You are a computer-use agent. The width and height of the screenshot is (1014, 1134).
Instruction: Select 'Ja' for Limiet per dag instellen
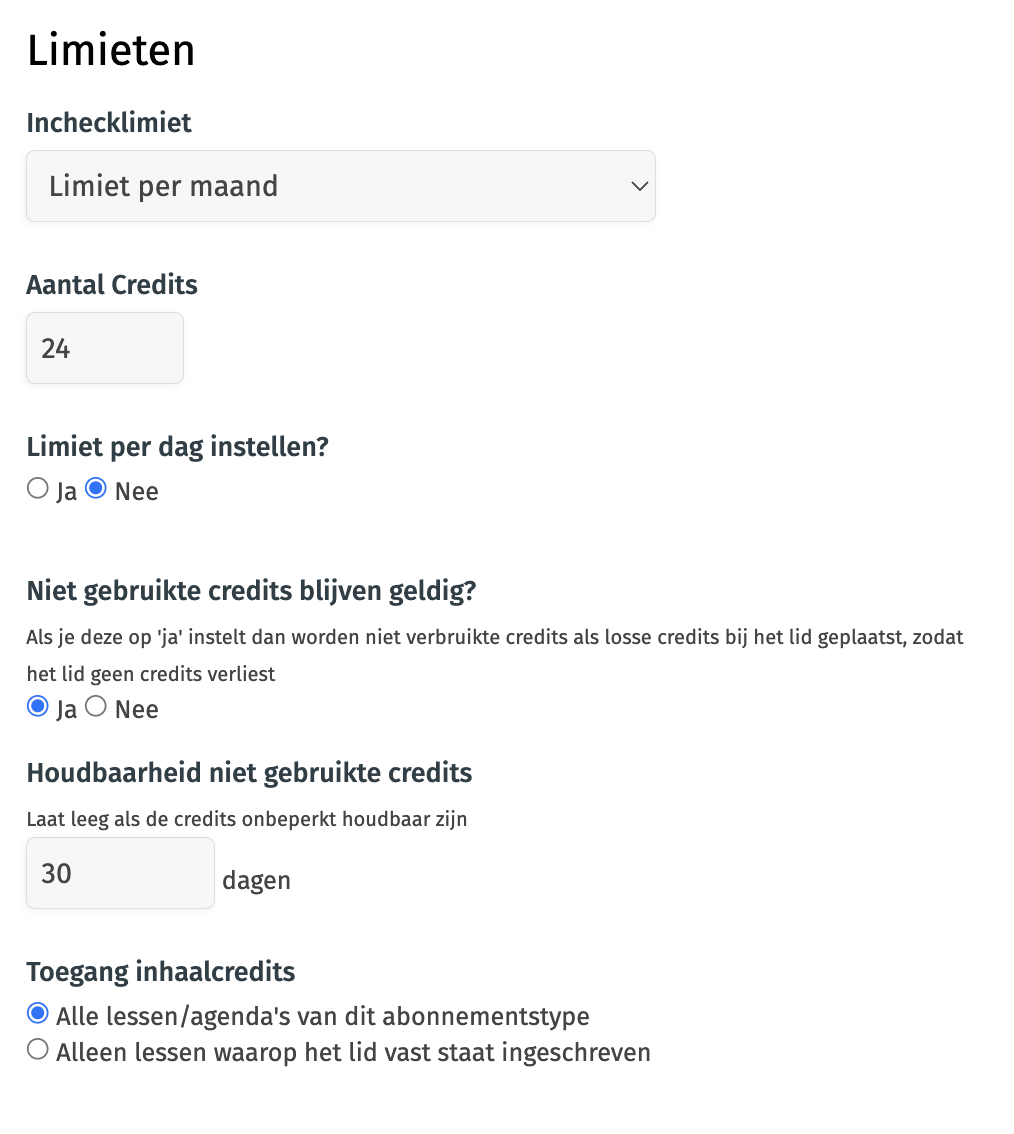[38, 488]
